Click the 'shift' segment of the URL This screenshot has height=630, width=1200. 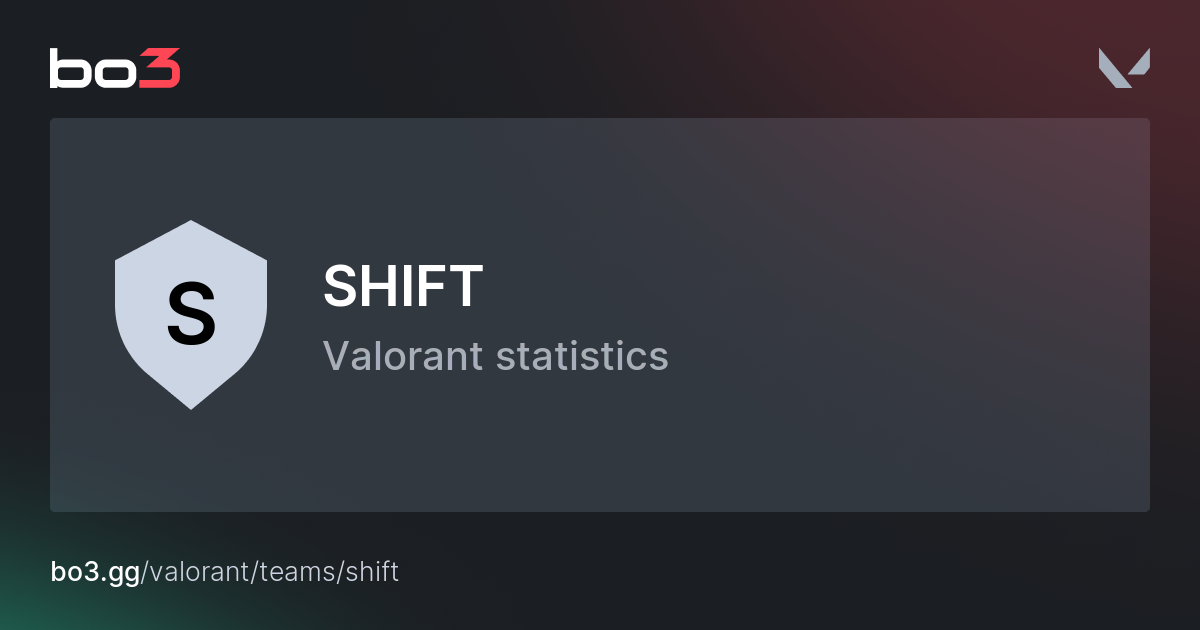(x=372, y=572)
